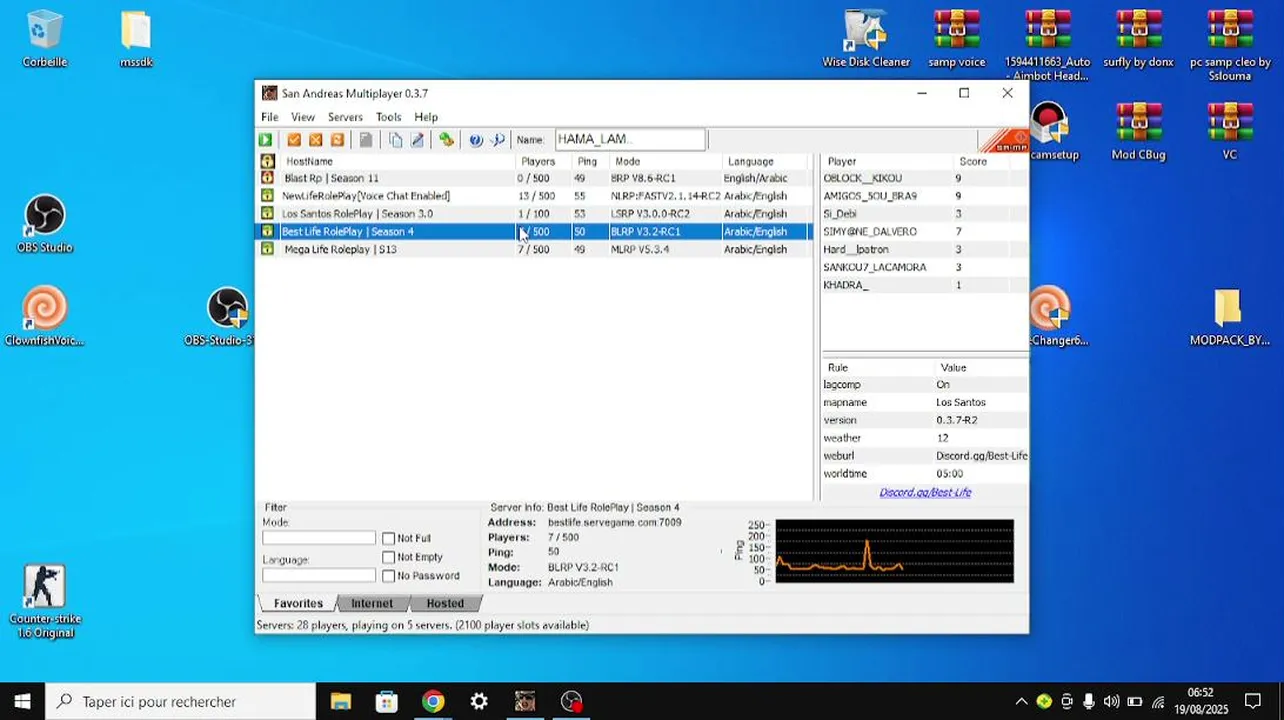Screen dimensions: 1284x720
Task: Open the samp voice archive
Action: click(956, 39)
